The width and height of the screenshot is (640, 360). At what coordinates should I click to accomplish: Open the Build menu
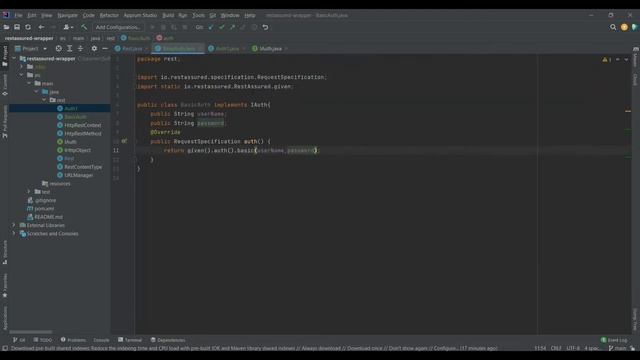pos(168,15)
